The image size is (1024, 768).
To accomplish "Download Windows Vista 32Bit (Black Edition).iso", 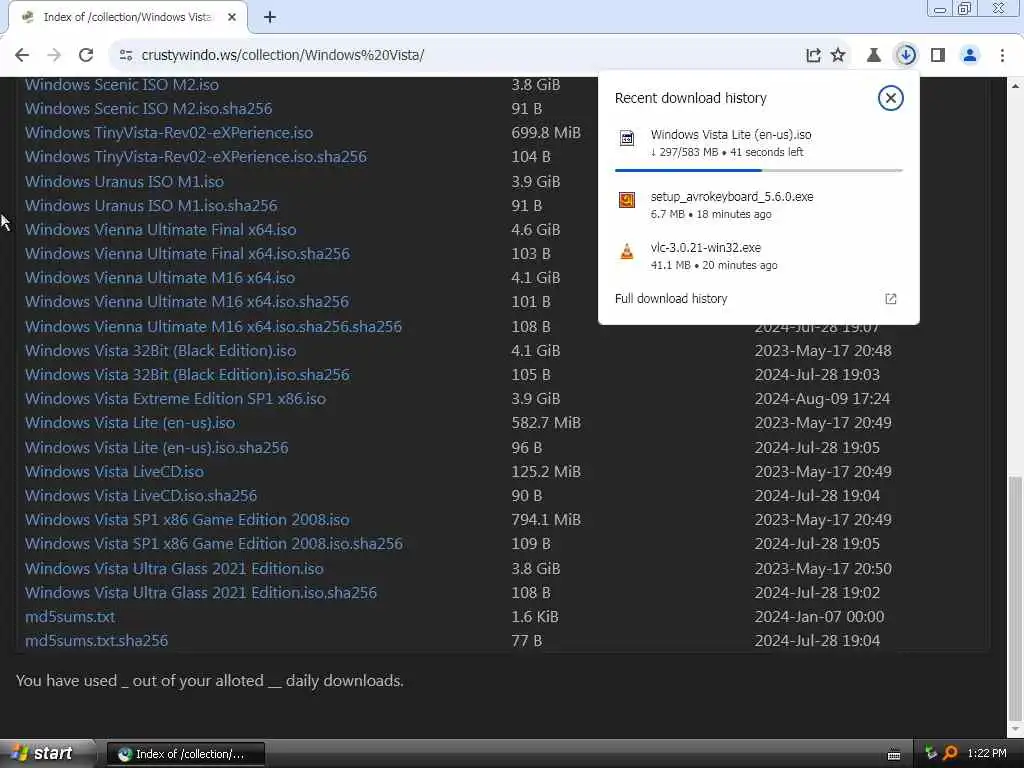I will point(161,351).
